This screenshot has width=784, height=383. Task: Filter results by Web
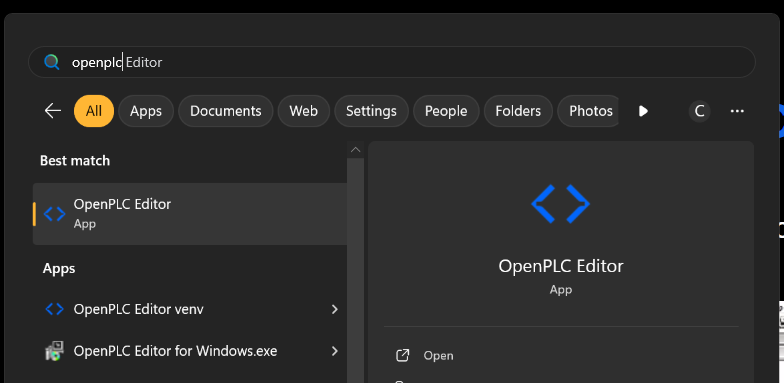pos(304,111)
